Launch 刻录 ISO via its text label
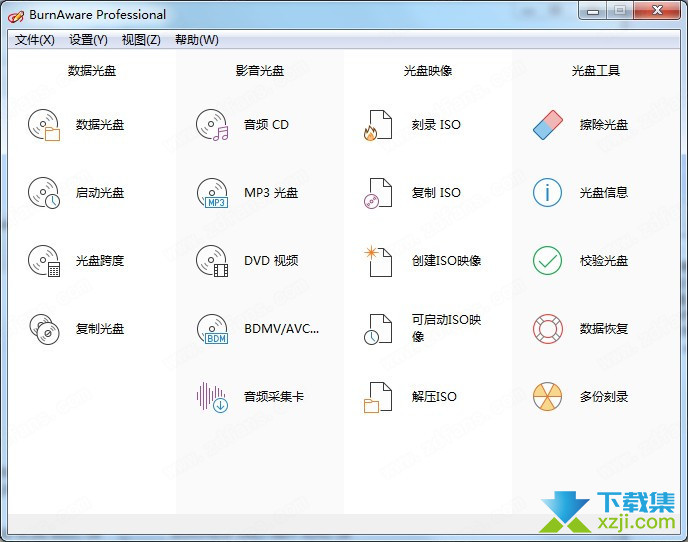Viewport: 688px width, 542px height. click(436, 125)
